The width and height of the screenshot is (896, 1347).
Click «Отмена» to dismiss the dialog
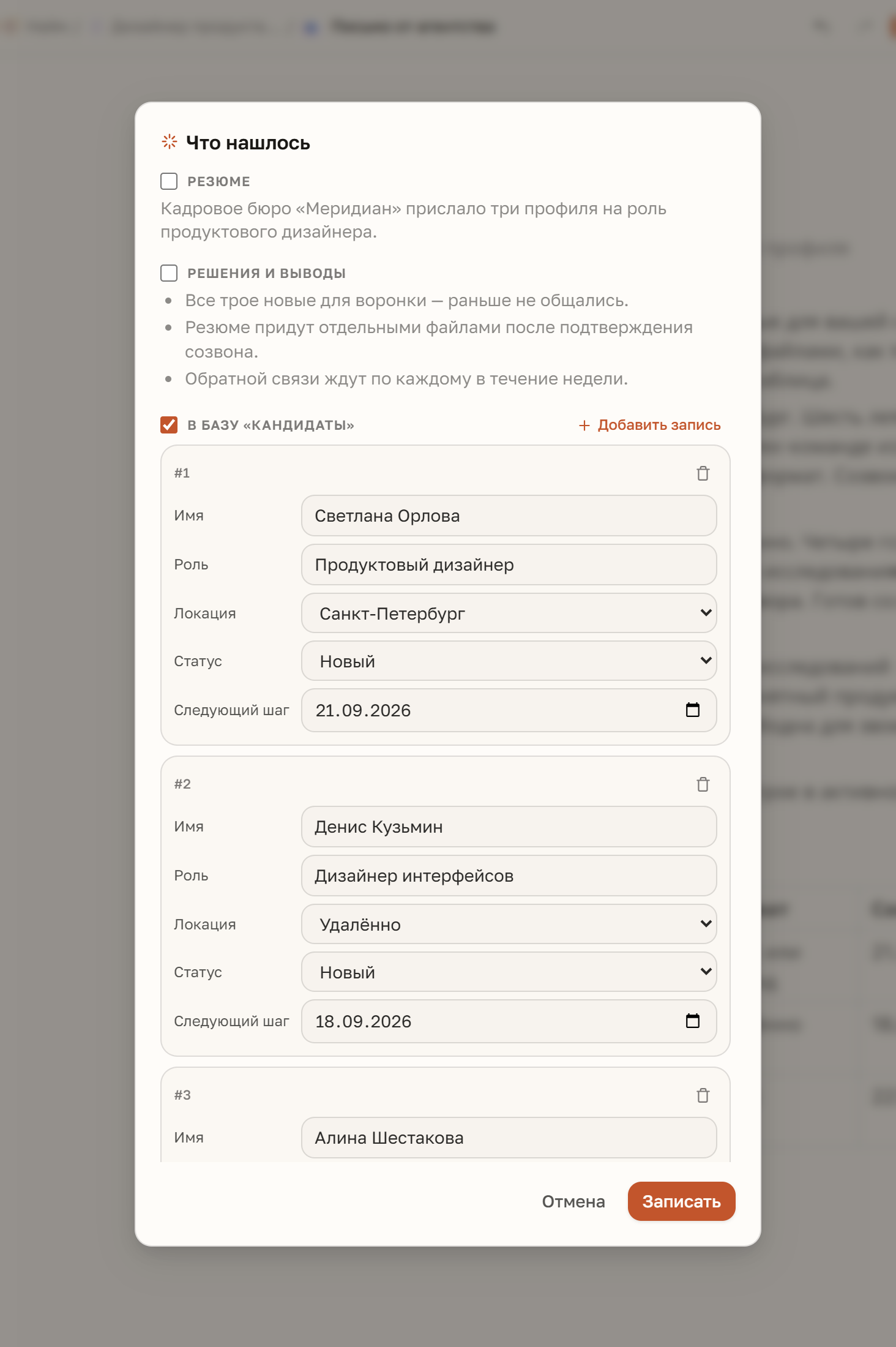(573, 1201)
